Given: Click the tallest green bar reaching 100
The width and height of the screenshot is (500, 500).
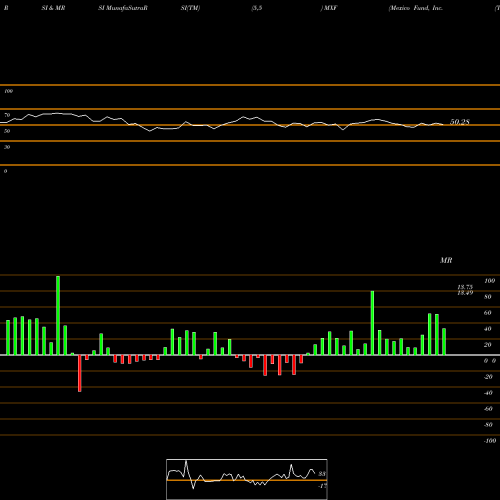Looking at the screenshot, I should coord(58,315).
